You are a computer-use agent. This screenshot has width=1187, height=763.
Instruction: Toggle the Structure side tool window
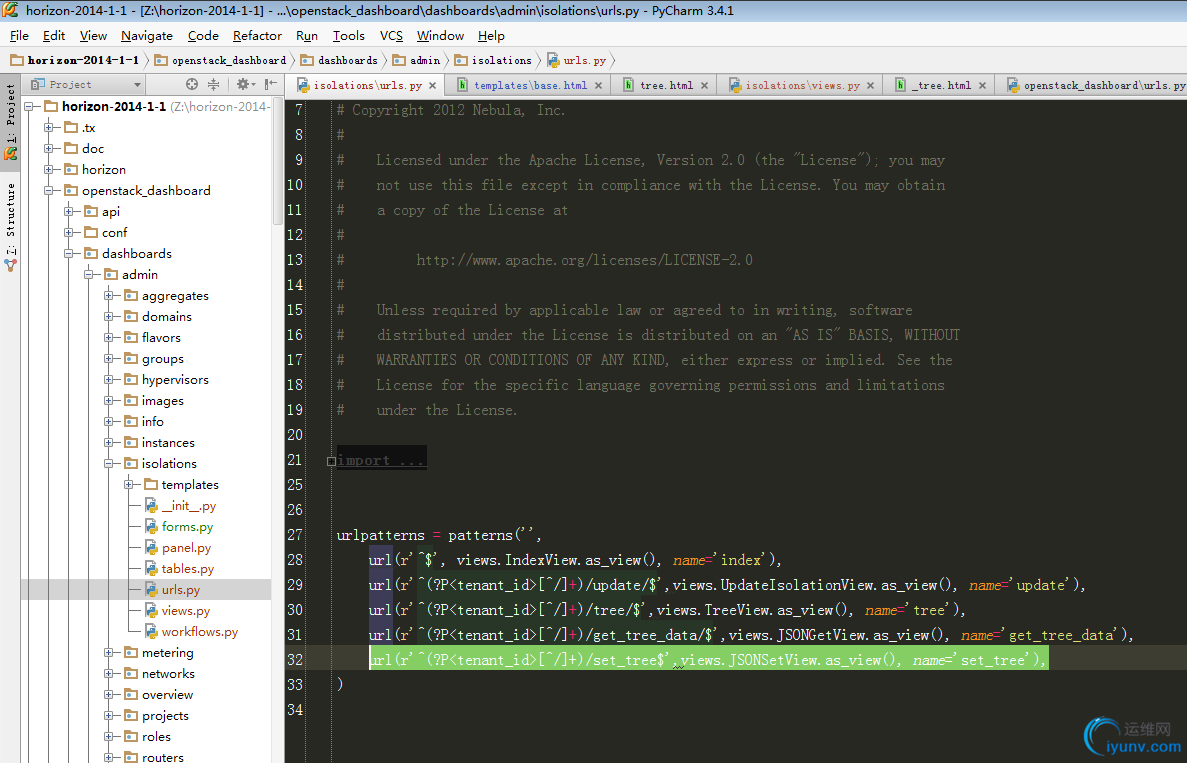(x=11, y=226)
